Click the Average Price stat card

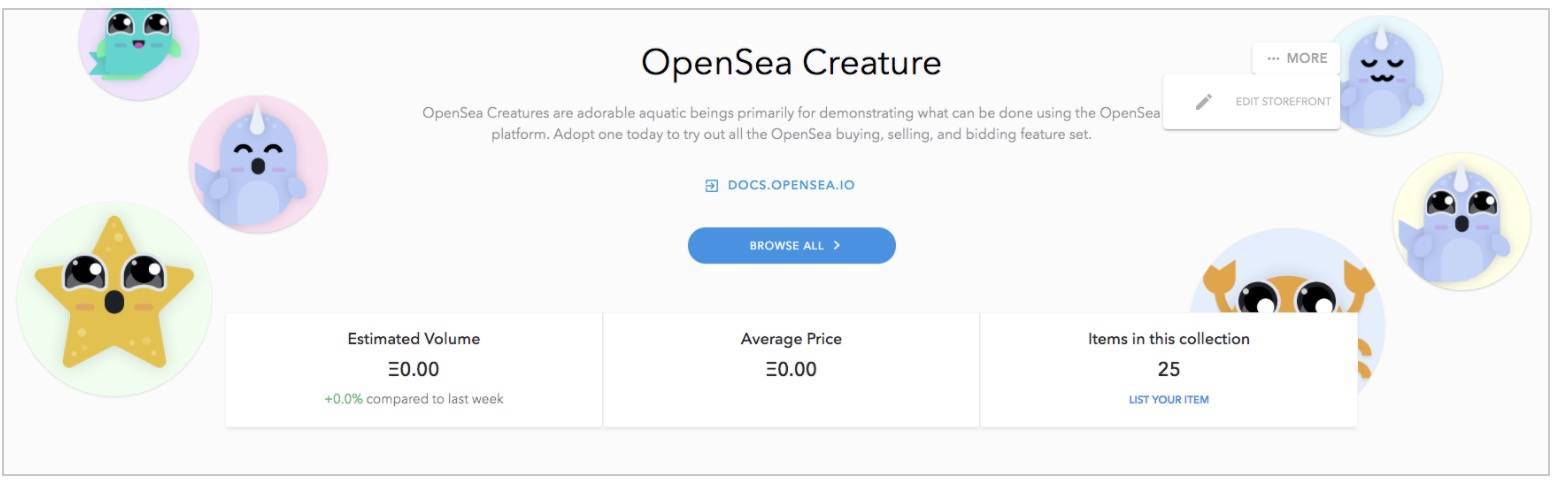791,369
